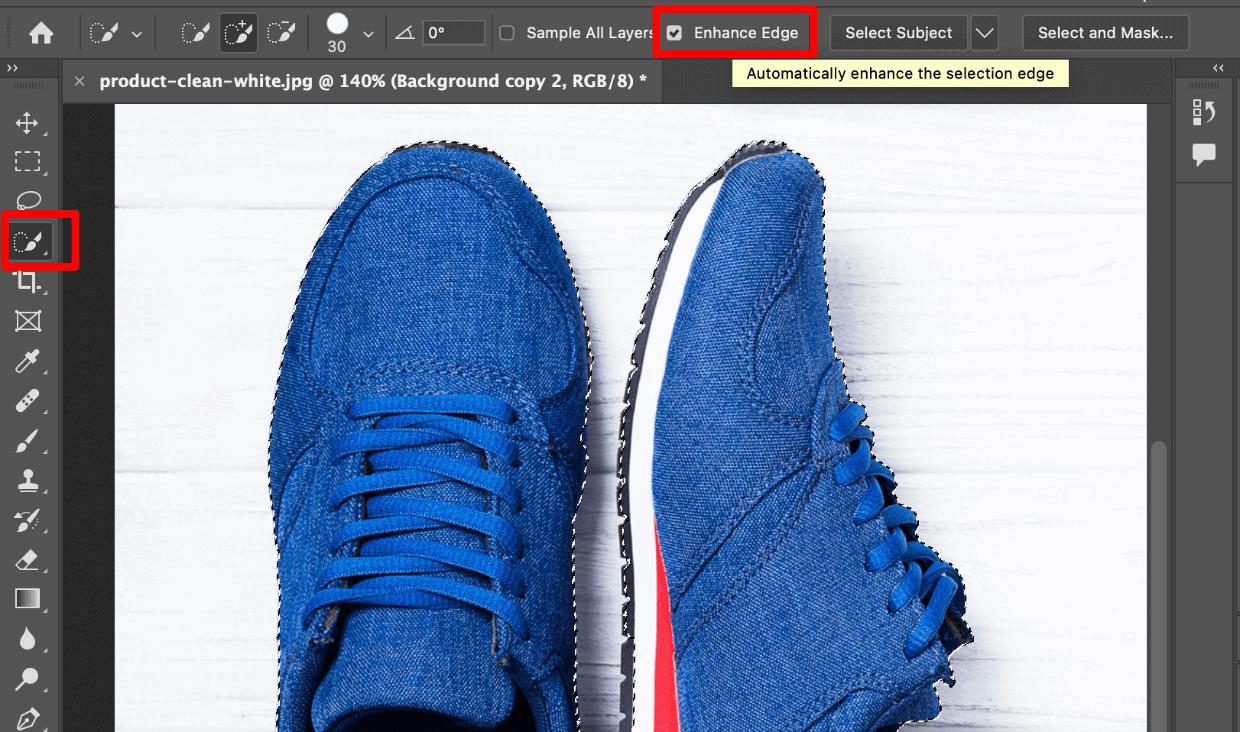Select the Move tool

(x=29, y=122)
